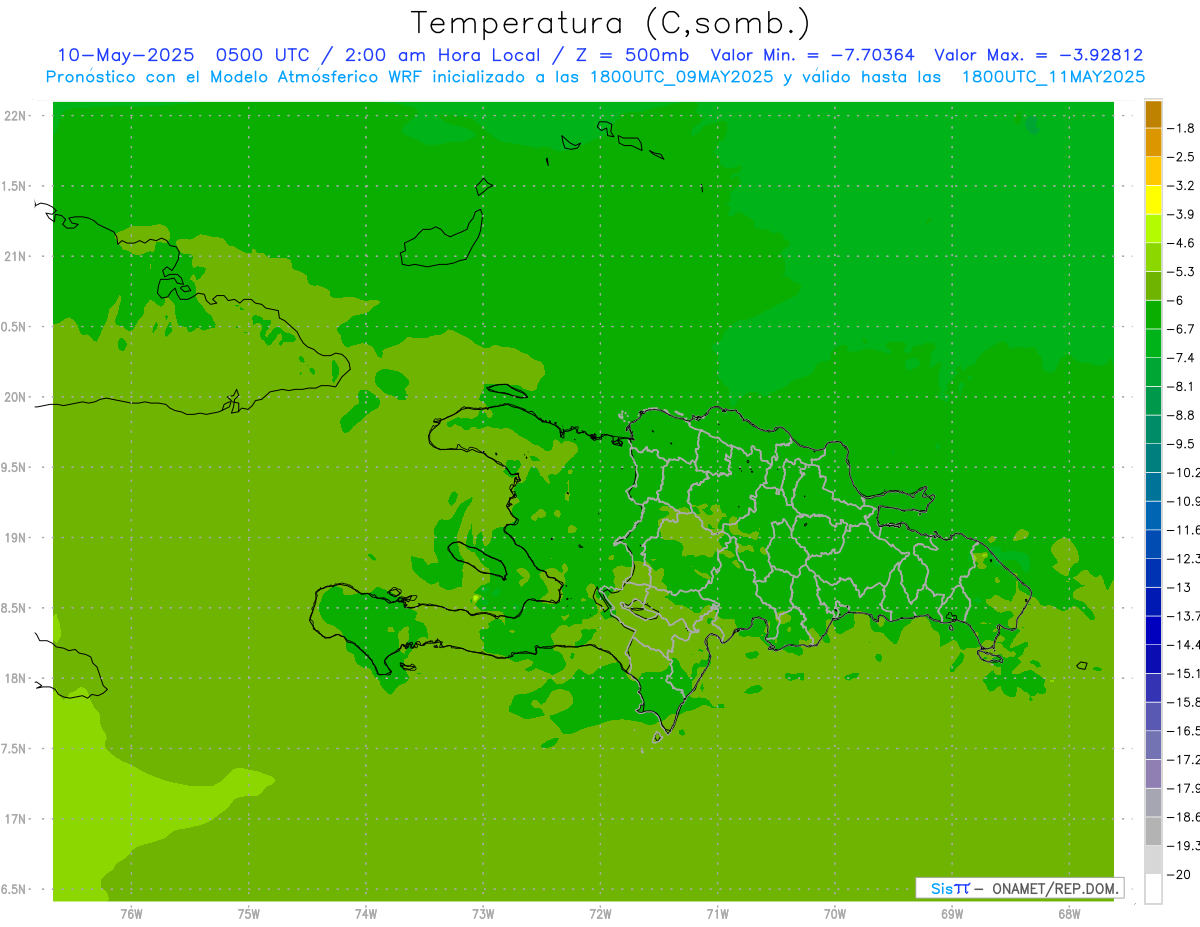Click the legend value '-1.8'
Viewport: 1200px width, 927px height.
click(x=1181, y=128)
